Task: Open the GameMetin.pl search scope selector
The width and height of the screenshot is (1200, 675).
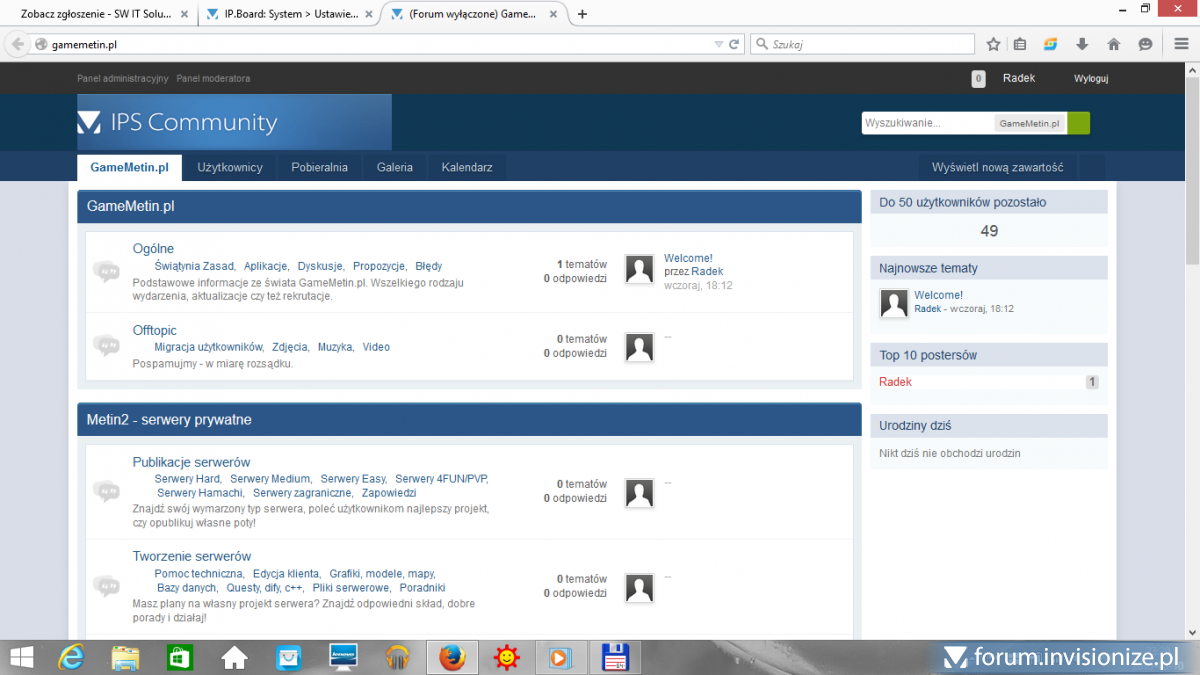Action: 1030,123
